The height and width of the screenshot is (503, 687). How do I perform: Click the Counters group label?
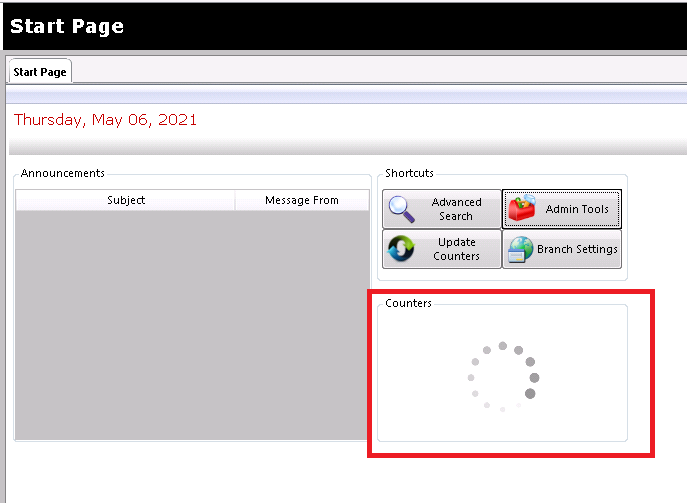tap(408, 303)
